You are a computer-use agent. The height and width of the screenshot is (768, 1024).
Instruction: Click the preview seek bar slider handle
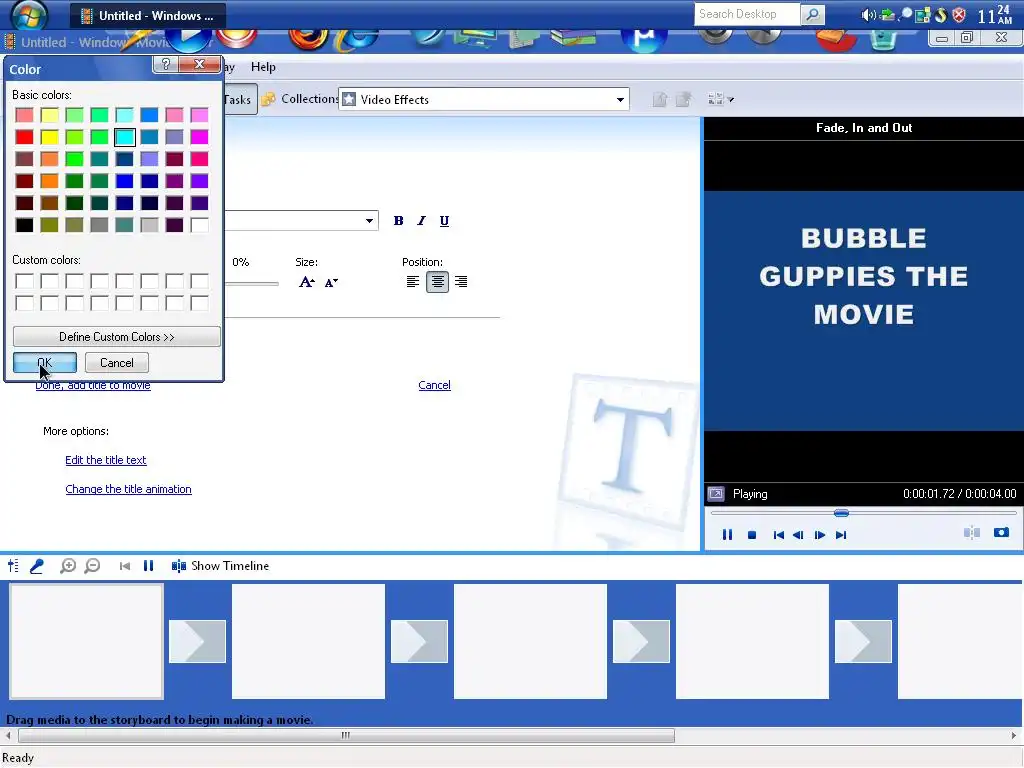point(841,513)
